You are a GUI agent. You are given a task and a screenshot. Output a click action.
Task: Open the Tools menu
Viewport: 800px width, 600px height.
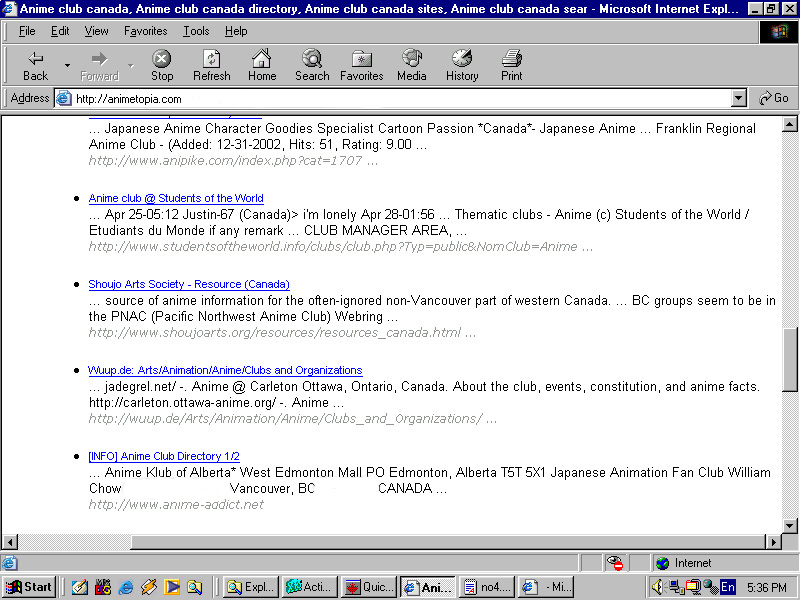click(x=196, y=31)
